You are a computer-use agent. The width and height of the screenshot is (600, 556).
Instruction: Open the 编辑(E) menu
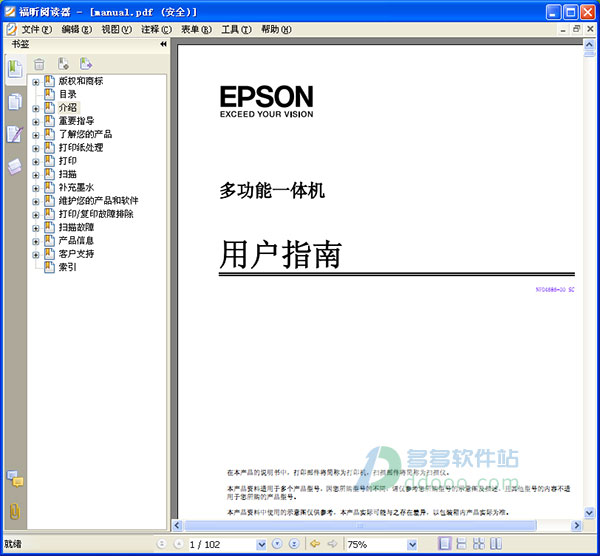click(77, 29)
